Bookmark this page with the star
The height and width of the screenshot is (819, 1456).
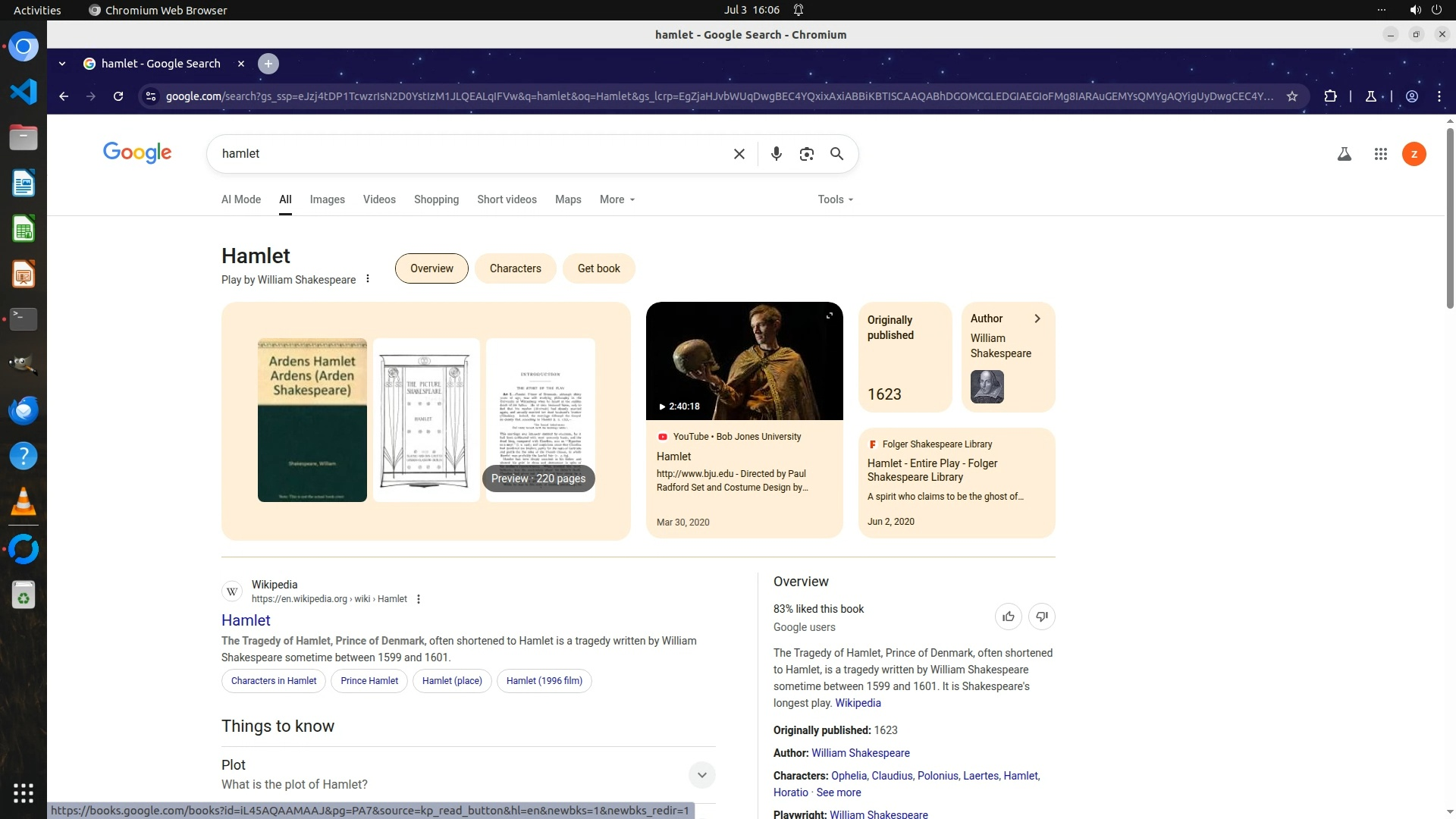(1292, 96)
